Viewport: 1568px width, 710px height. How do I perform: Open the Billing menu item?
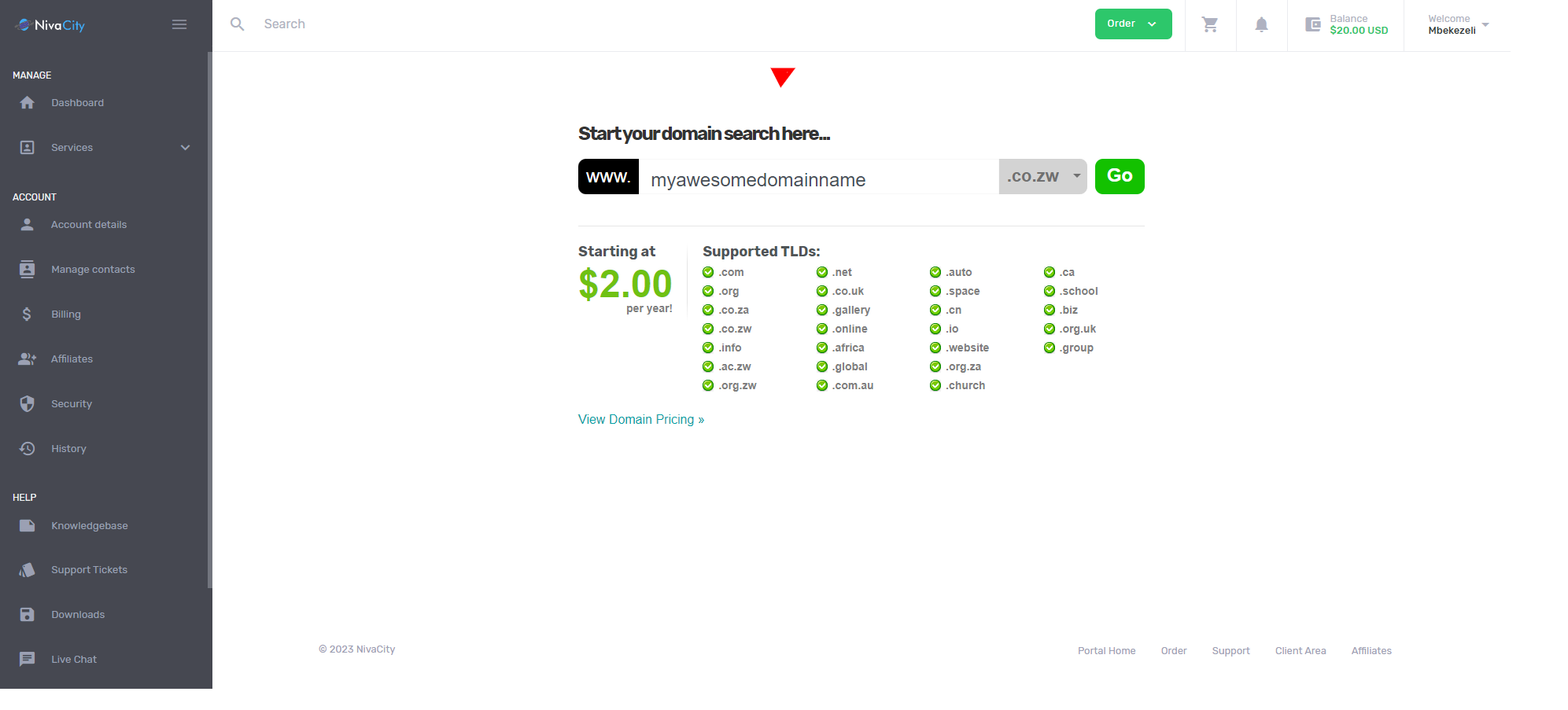point(66,315)
